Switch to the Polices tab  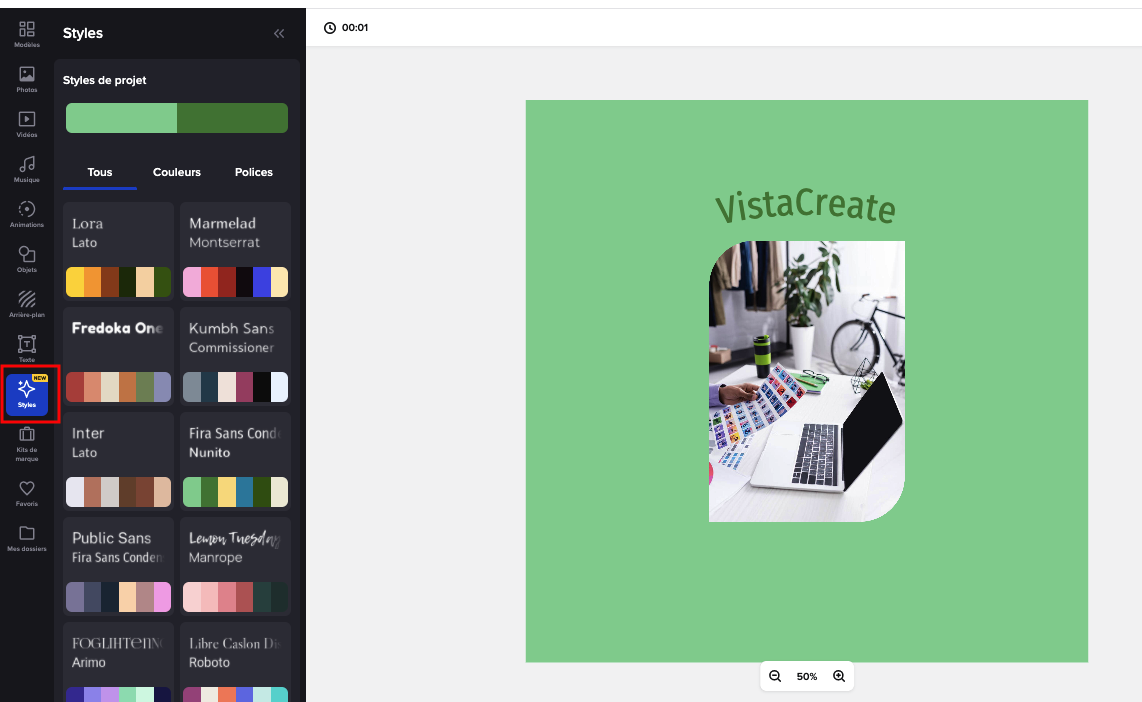pos(253,173)
